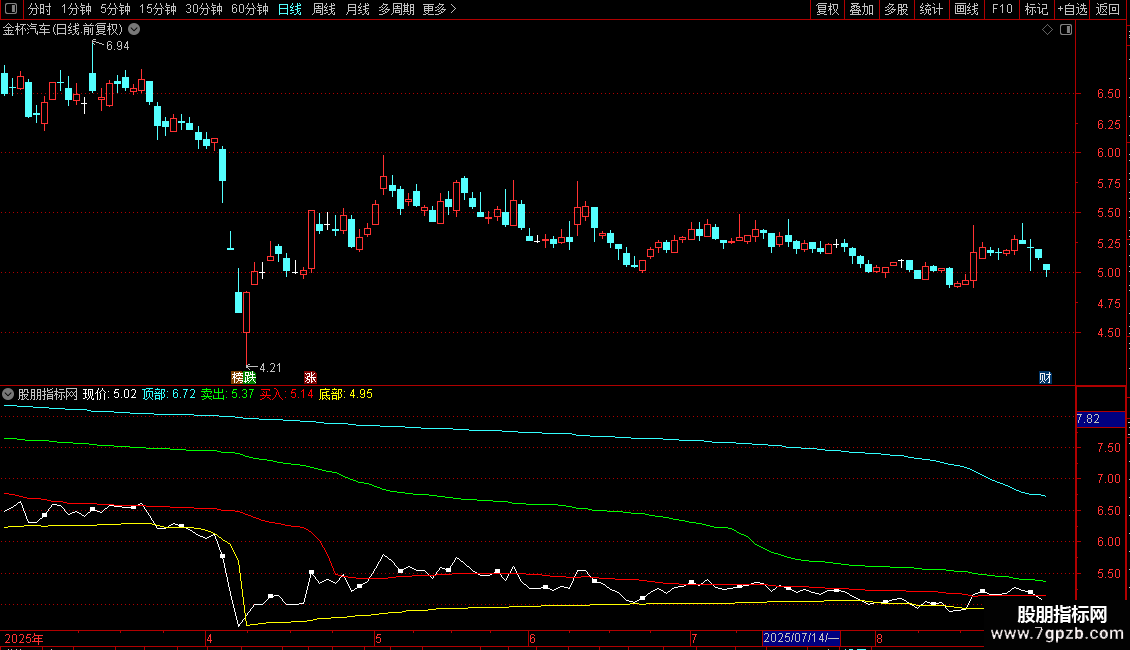This screenshot has width=1130, height=650.
Task: Switch to 月线 monthly chart
Action: [x=357, y=9]
